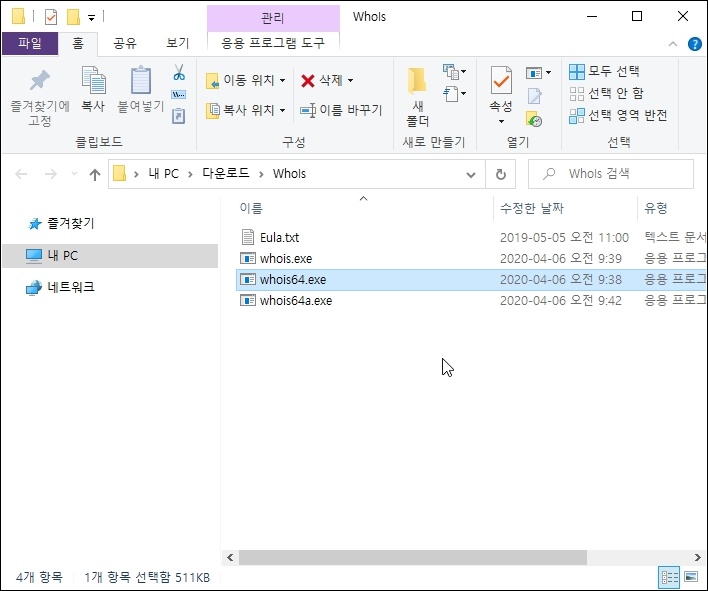Click the Refresh icon next to address bar
Viewport: 708px width, 591px height.
(500, 174)
